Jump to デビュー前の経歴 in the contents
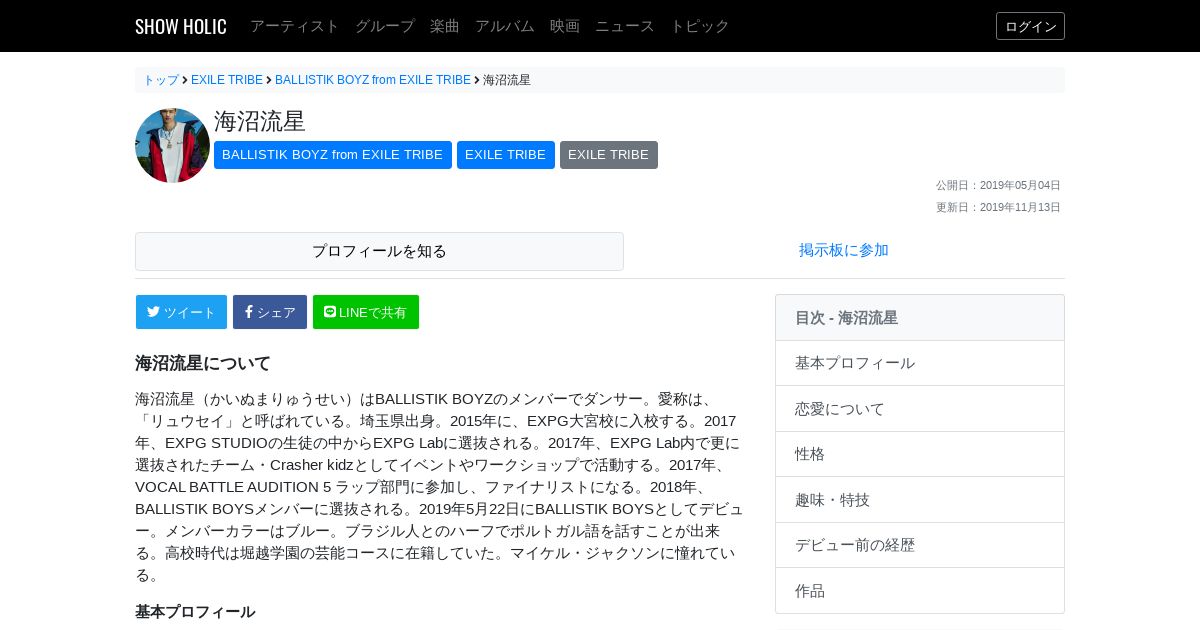Screen dimensions: 1200x630 [920, 545]
